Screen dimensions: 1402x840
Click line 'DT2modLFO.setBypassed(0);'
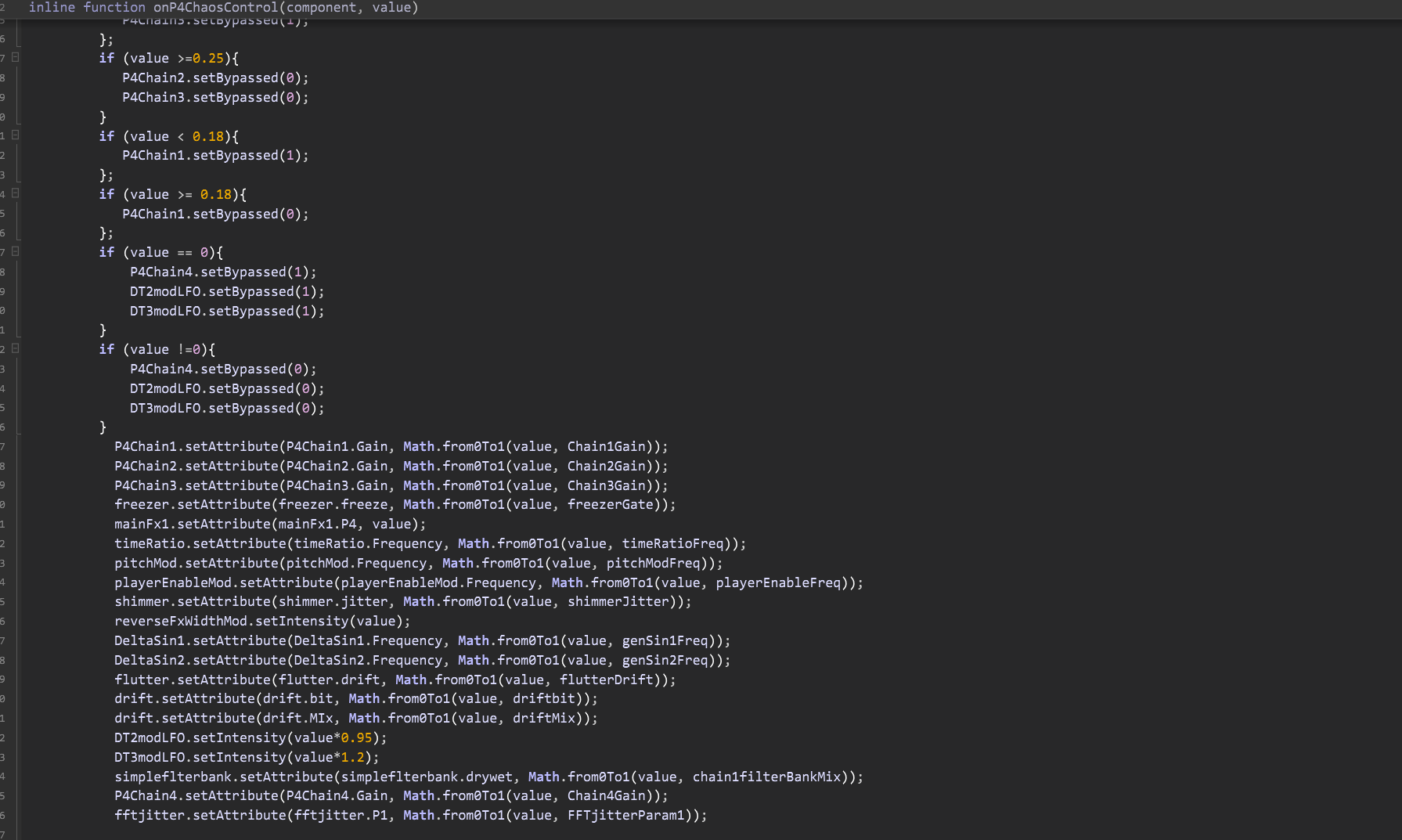tap(227, 388)
